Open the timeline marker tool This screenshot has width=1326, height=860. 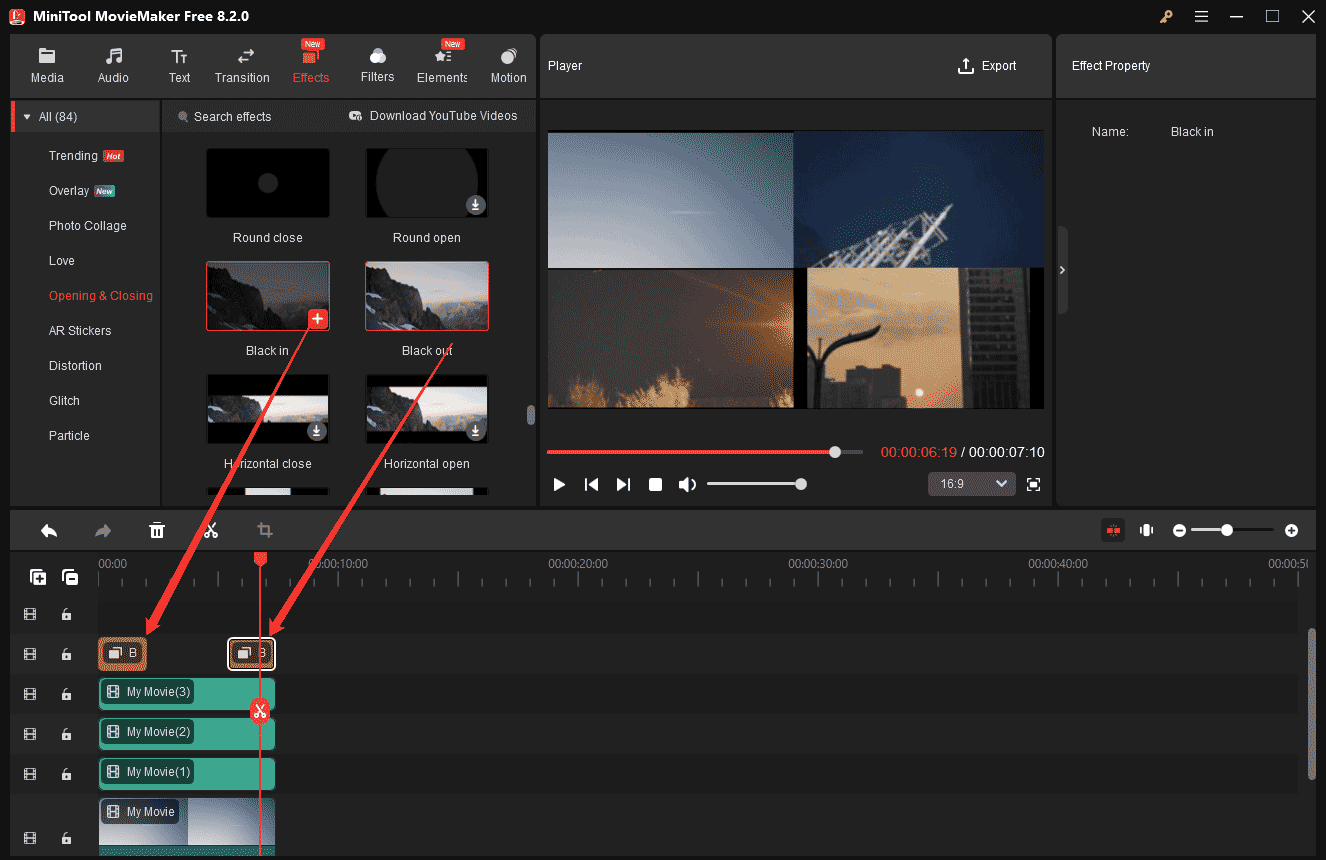point(1147,530)
